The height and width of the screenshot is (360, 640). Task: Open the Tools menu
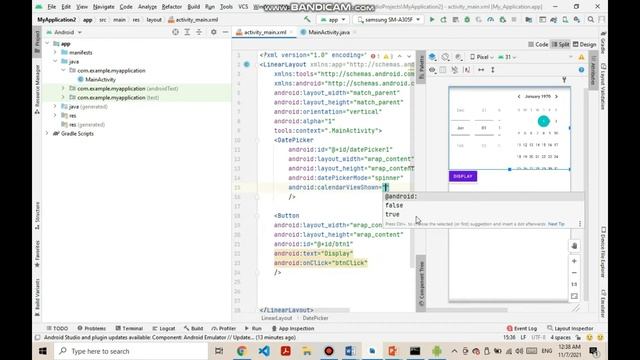[x=226, y=7]
